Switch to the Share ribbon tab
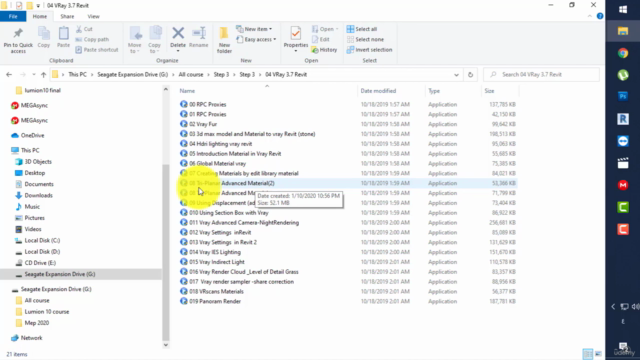This screenshot has width=640, height=360. coord(67,16)
